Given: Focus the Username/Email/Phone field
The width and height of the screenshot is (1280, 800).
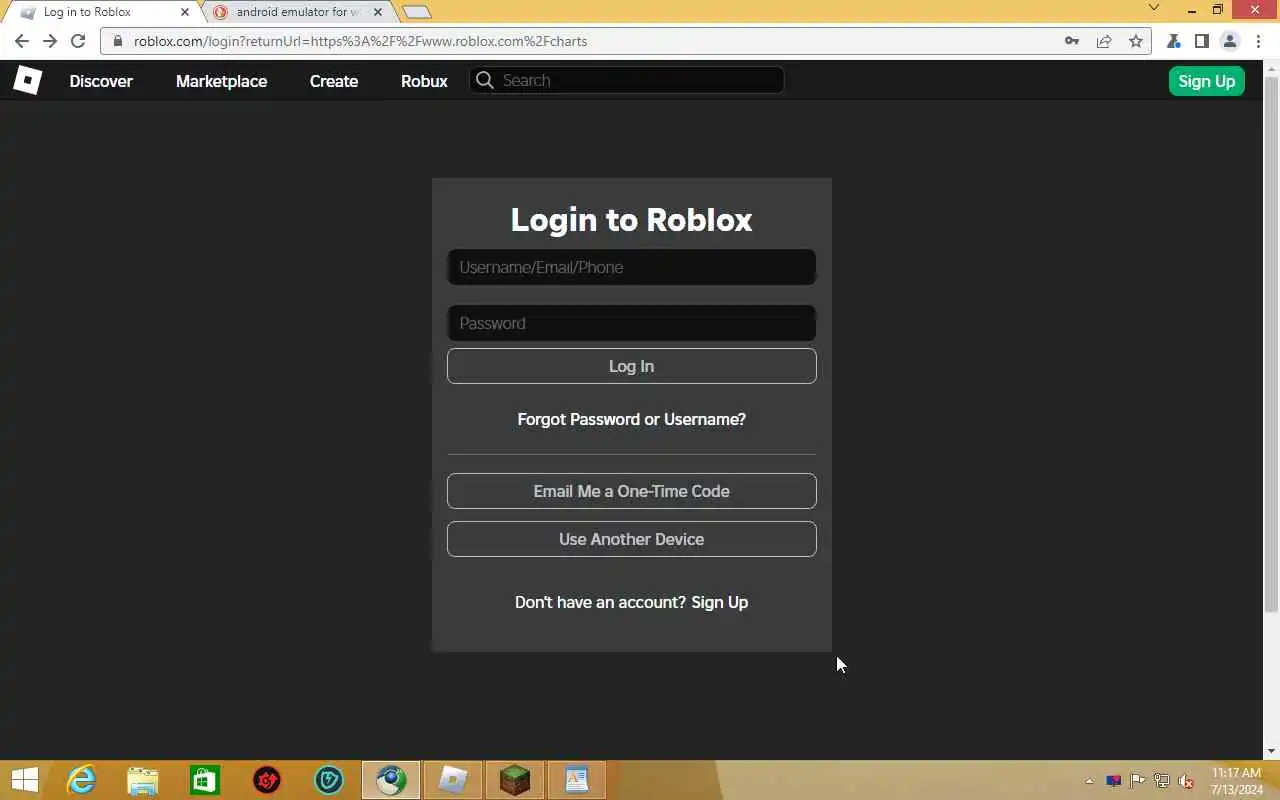Looking at the screenshot, I should click(x=631, y=267).
